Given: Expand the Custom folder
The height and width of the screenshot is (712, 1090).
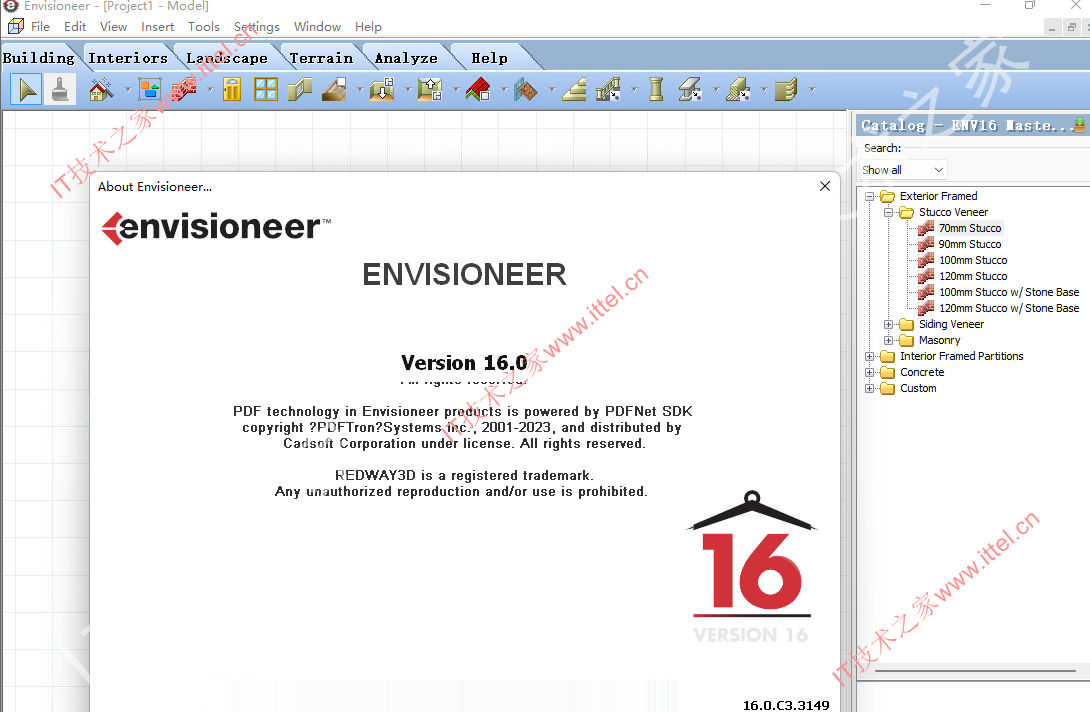Looking at the screenshot, I should click(x=870, y=389).
